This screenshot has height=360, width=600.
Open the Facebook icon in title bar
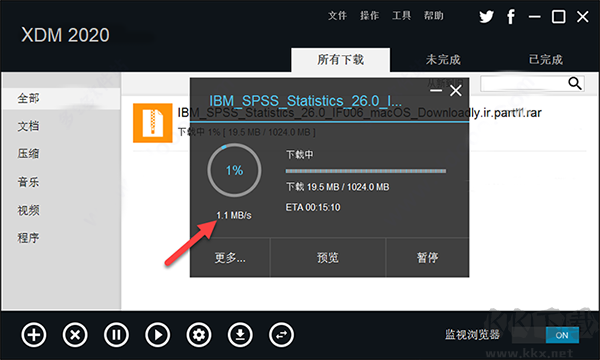coord(510,16)
